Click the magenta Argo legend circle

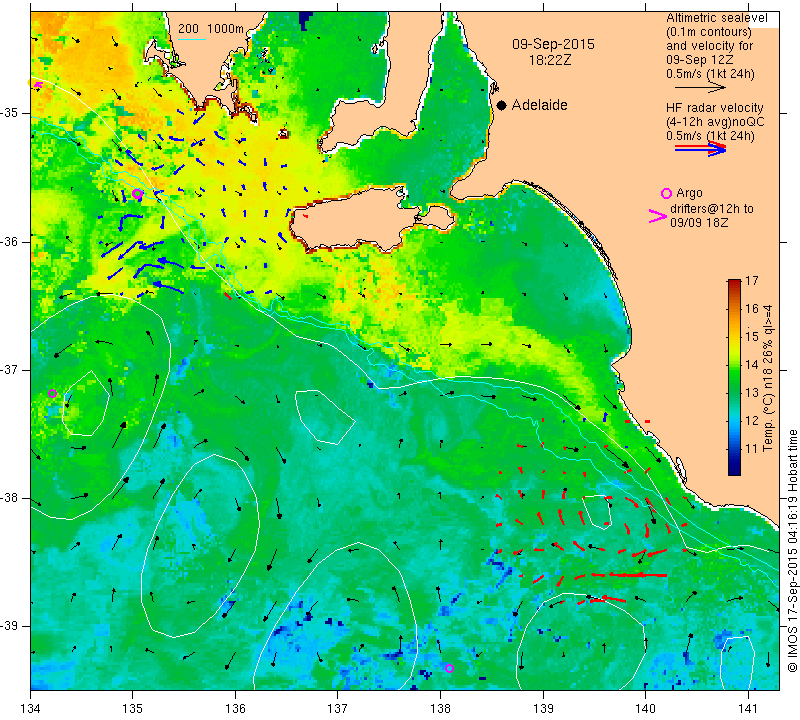tap(666, 193)
